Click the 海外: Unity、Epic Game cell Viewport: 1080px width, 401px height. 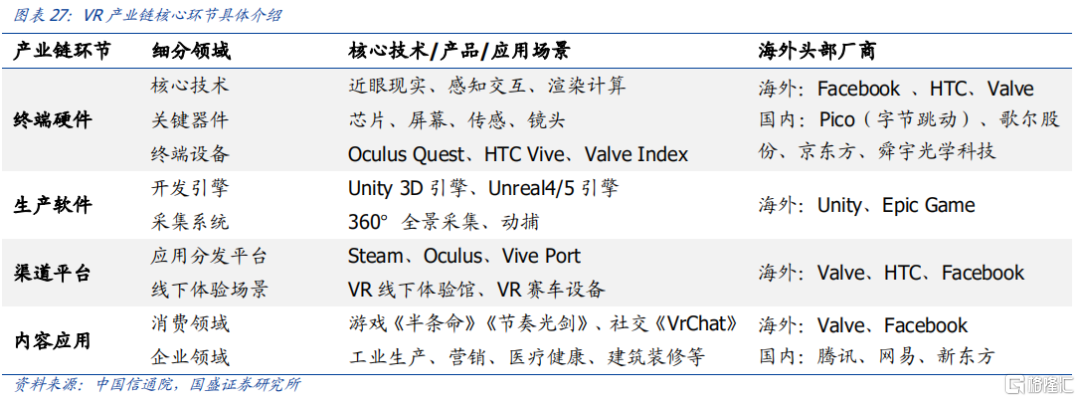[x=867, y=205]
